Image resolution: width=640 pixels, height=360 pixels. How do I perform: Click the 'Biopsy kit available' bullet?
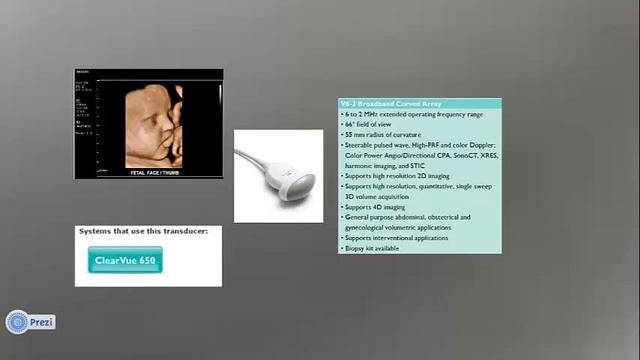coord(372,248)
